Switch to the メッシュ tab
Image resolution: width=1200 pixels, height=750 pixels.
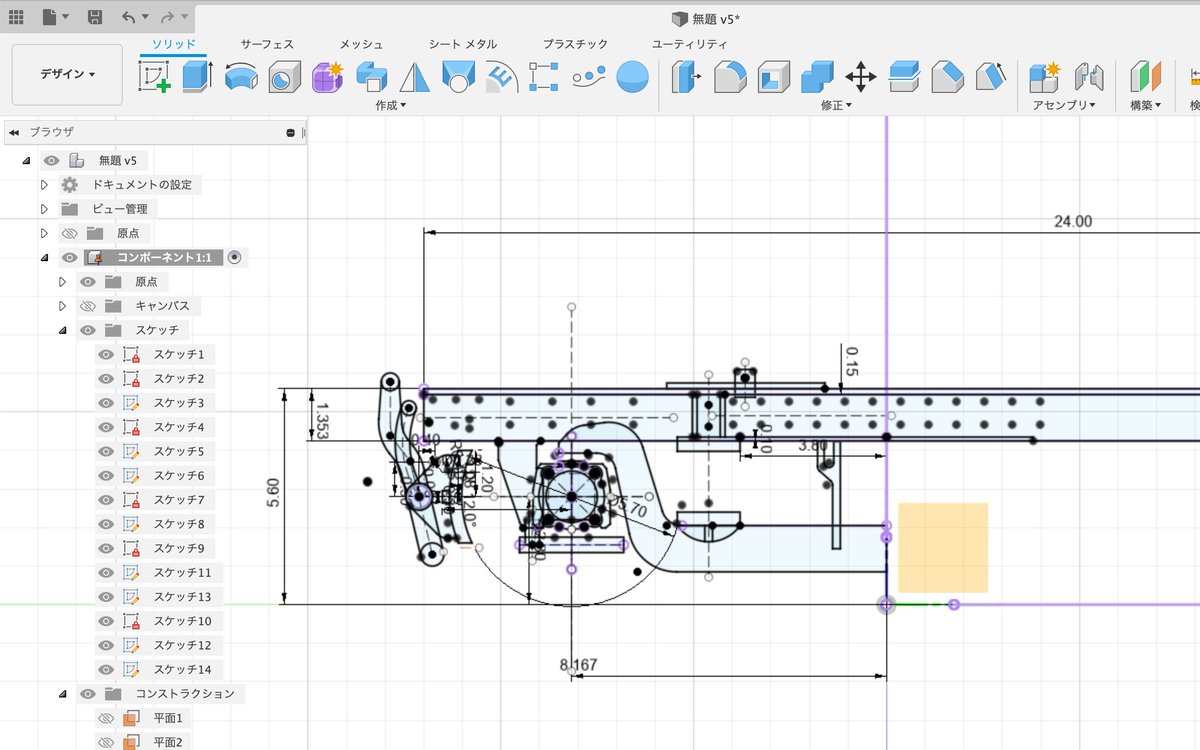(361, 44)
